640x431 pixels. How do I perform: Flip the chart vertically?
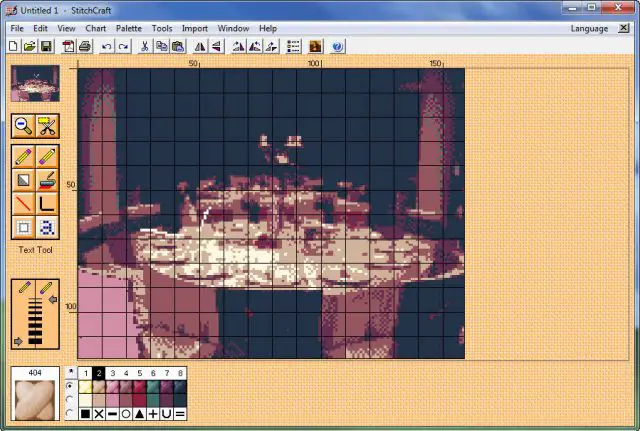tap(216, 47)
